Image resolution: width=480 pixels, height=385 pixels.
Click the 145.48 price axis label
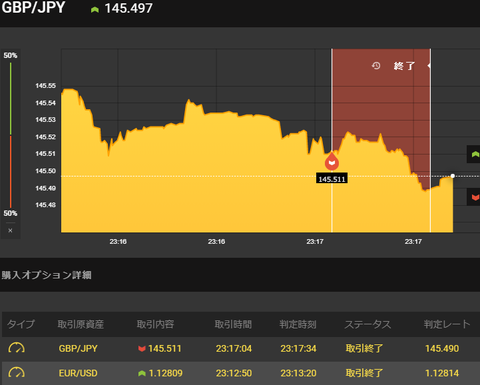point(46,205)
